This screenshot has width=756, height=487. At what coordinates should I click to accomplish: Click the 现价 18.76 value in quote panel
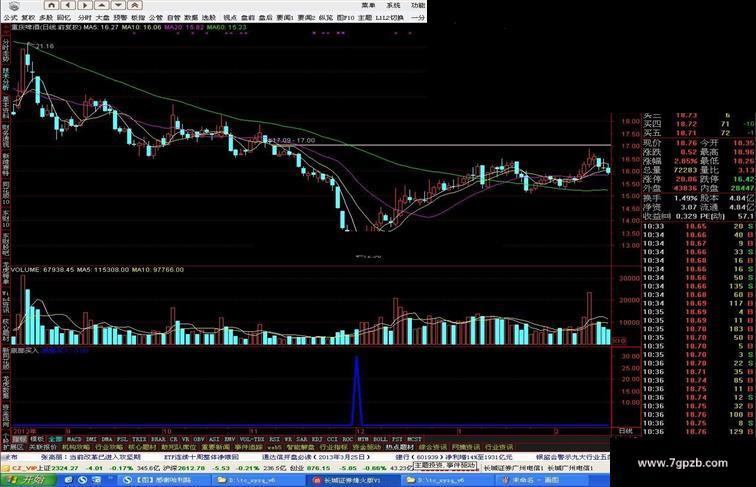click(686, 143)
